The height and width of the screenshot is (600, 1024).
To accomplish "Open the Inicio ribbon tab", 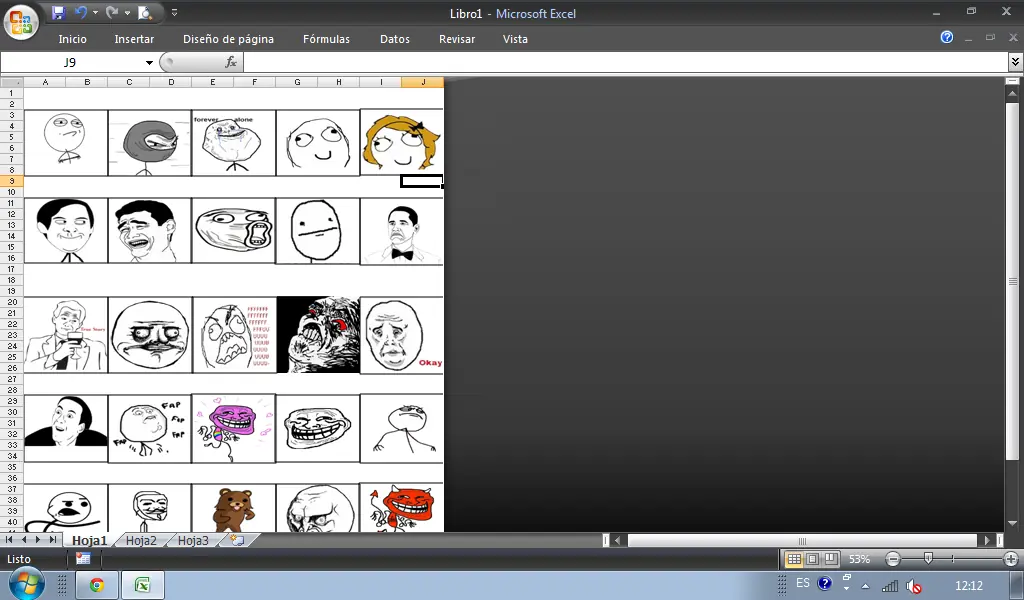I will click(x=72, y=39).
